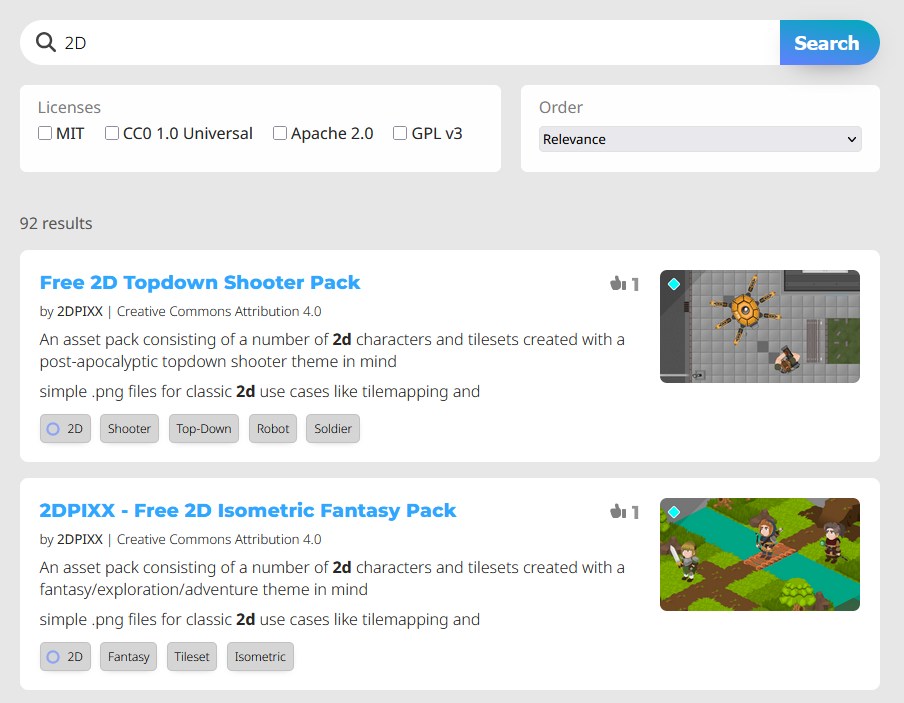
Task: Toggle the GPL v3 license checkbox
Action: click(400, 133)
